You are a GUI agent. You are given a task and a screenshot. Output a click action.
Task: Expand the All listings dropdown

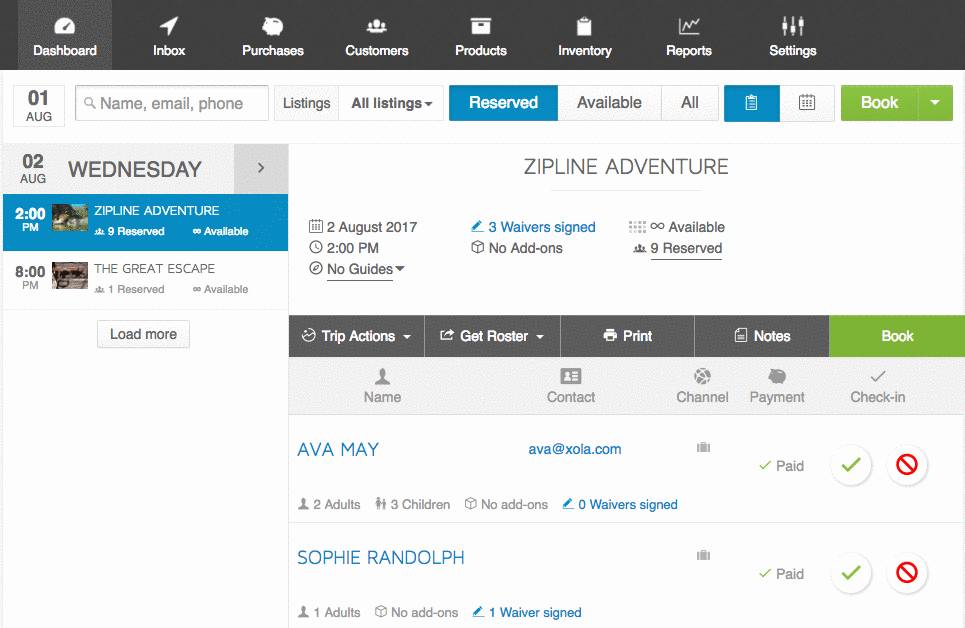391,103
